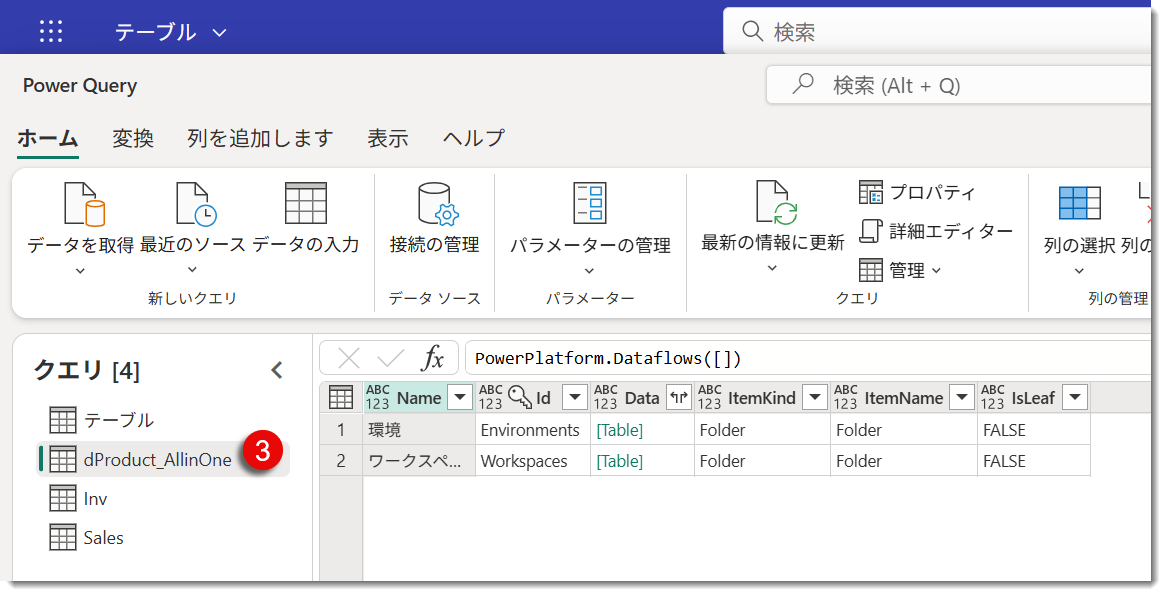Expand the パラメーターの管理 dropdown arrow

590,271
